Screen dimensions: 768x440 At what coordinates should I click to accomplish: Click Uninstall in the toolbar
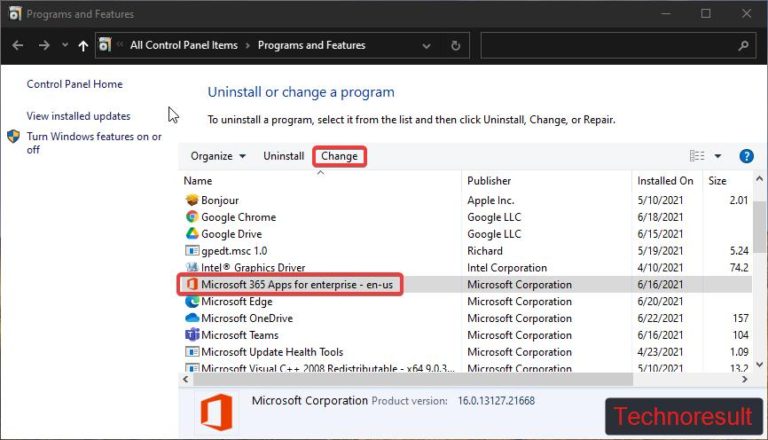283,156
